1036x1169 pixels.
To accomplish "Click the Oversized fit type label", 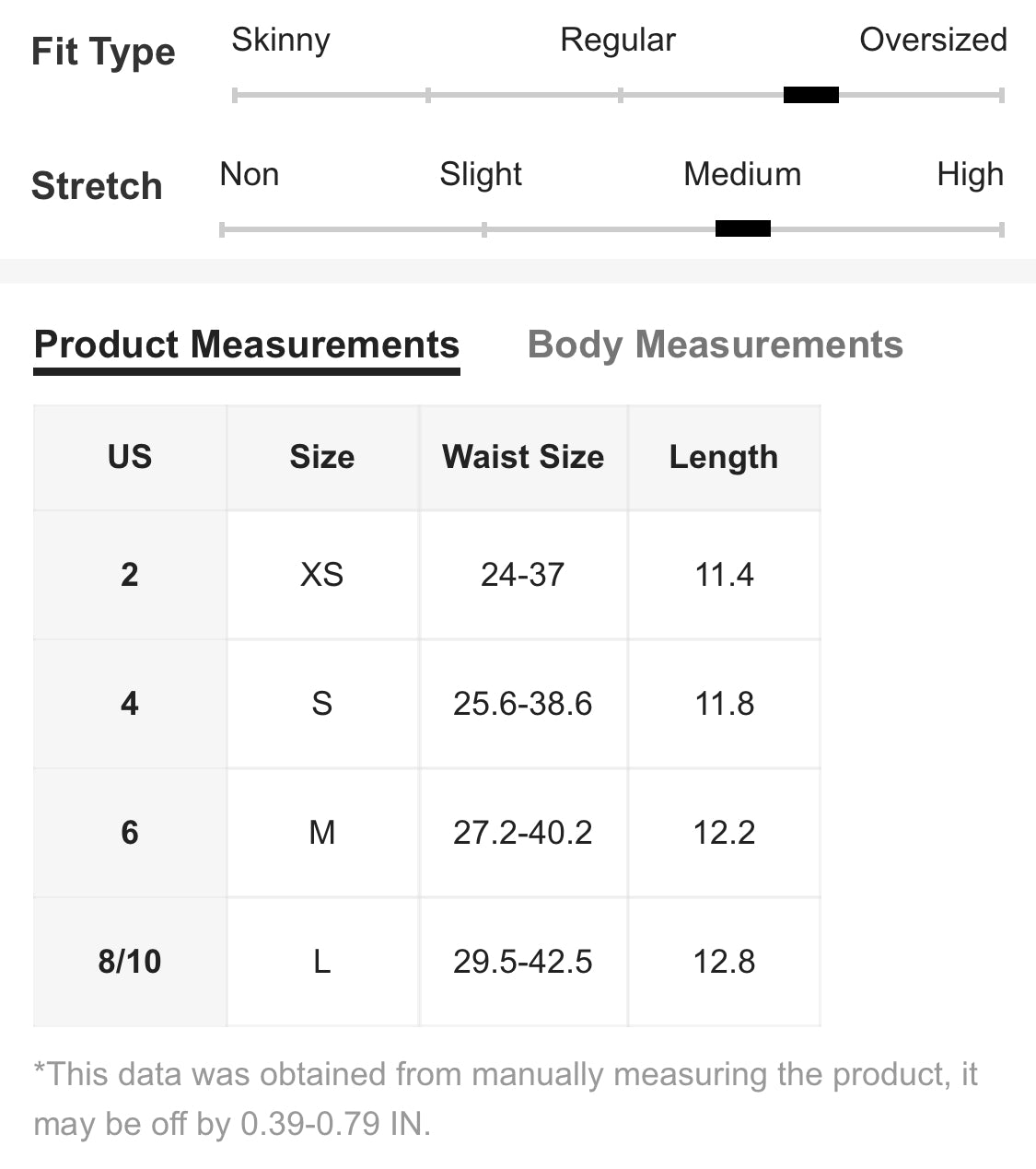I will tap(933, 40).
